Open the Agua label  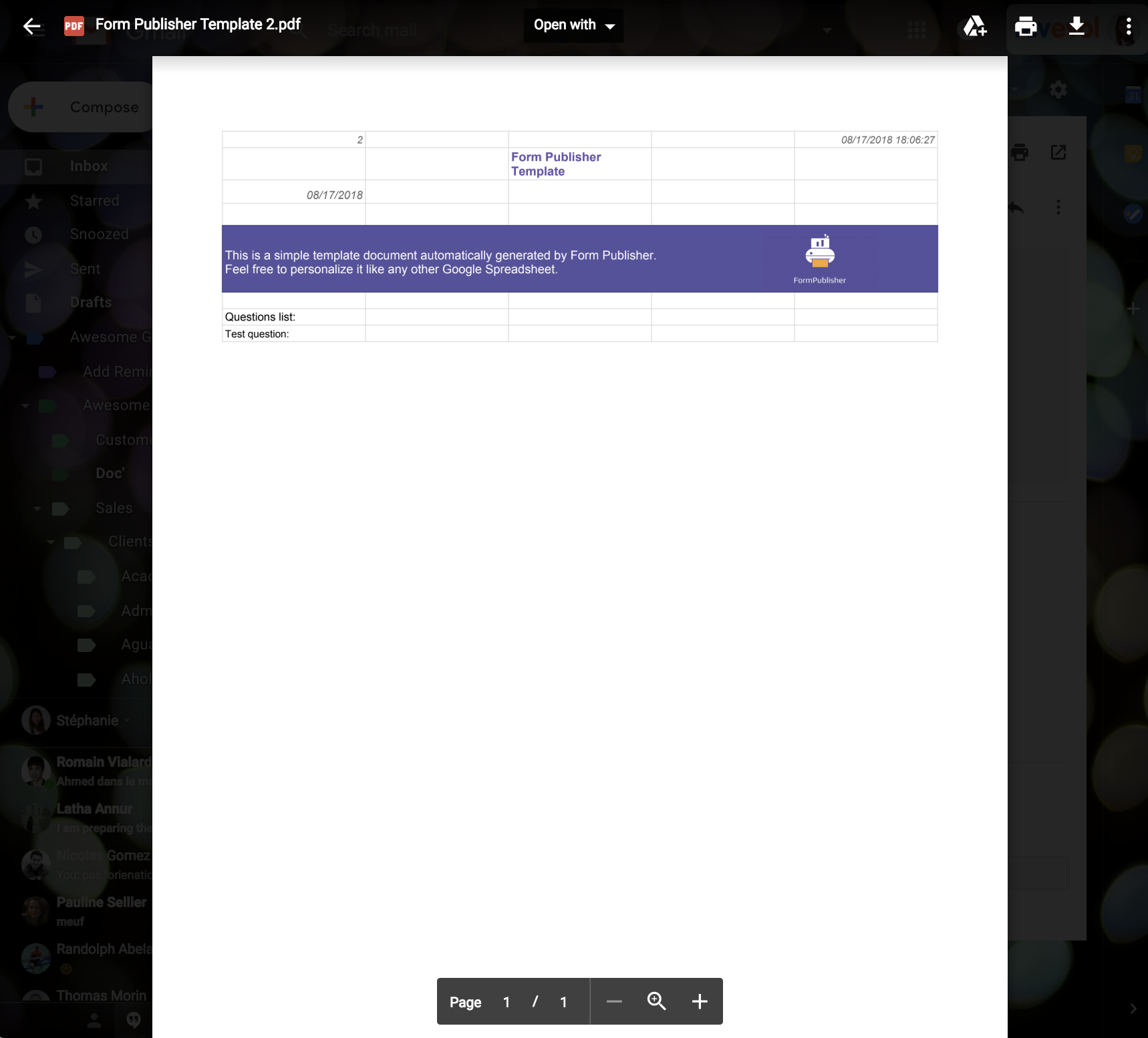pos(136,645)
